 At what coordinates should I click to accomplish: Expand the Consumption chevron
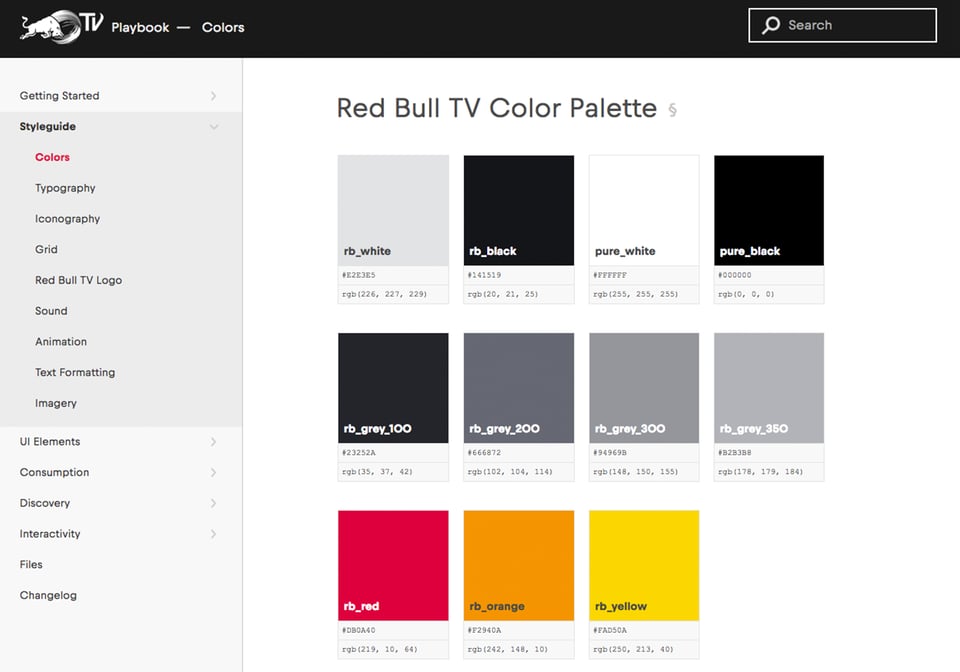pos(213,473)
